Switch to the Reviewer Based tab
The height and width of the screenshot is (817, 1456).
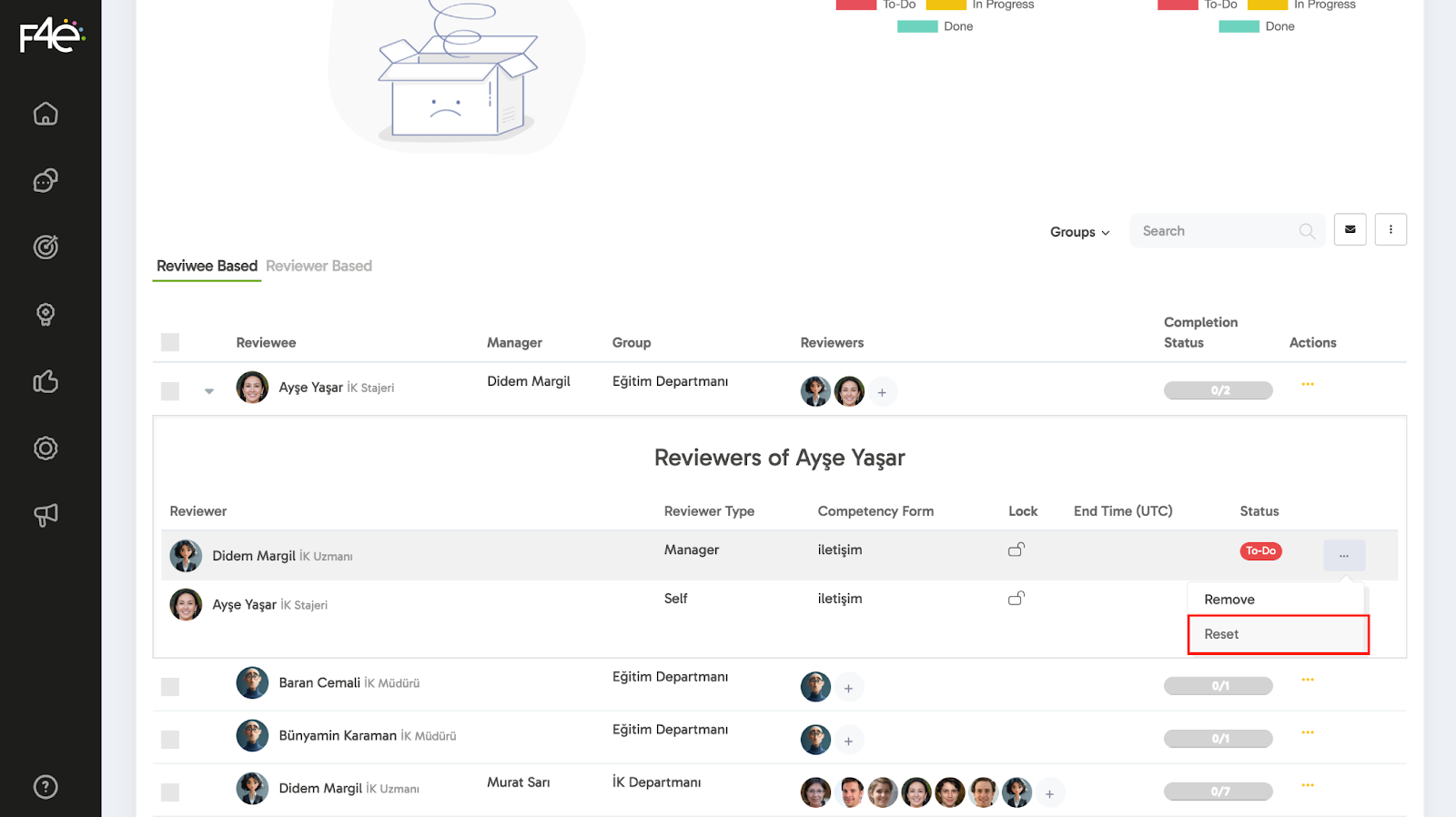click(x=318, y=266)
